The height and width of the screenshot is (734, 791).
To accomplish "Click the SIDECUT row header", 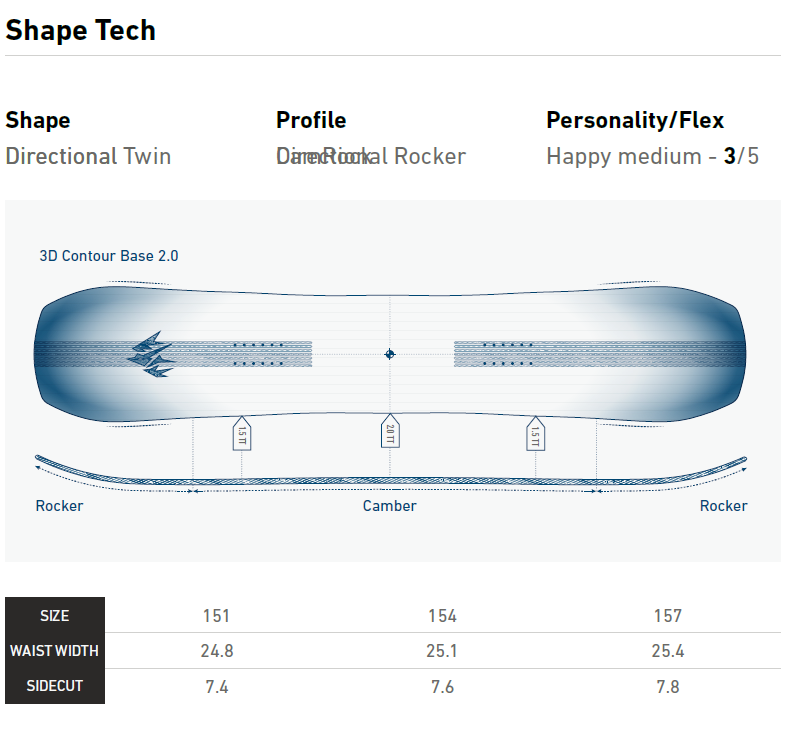I will (x=55, y=686).
